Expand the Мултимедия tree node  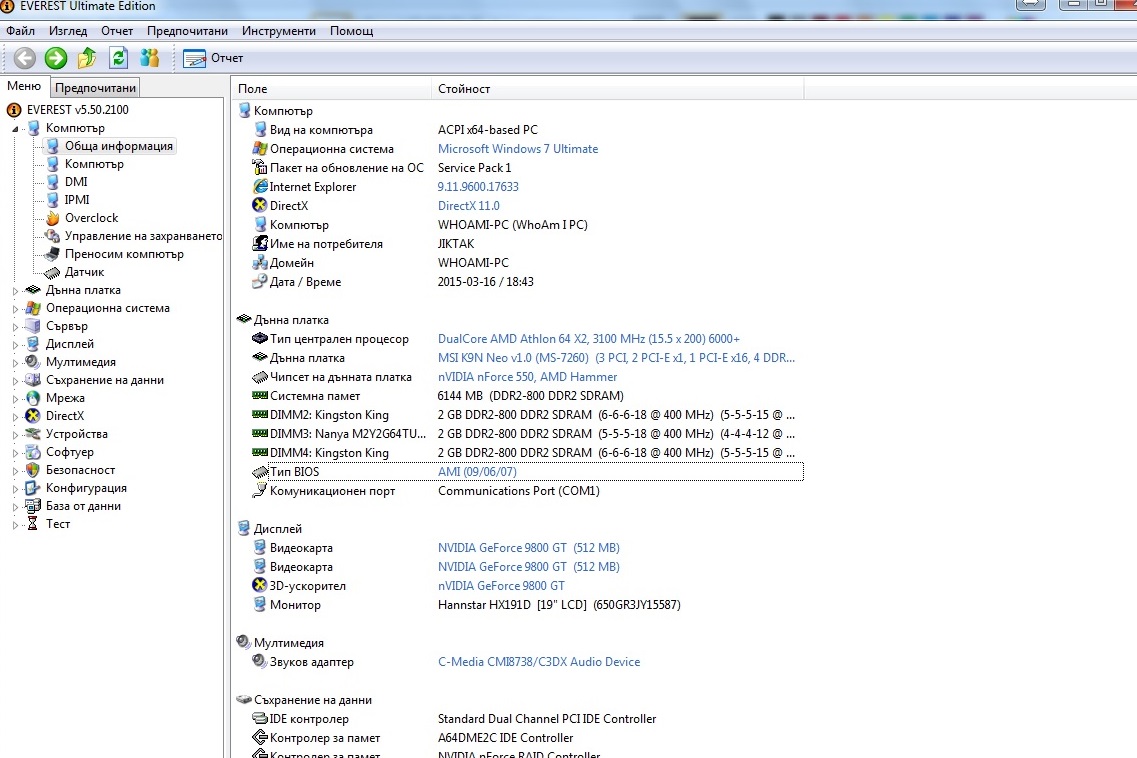pyautogui.click(x=15, y=362)
